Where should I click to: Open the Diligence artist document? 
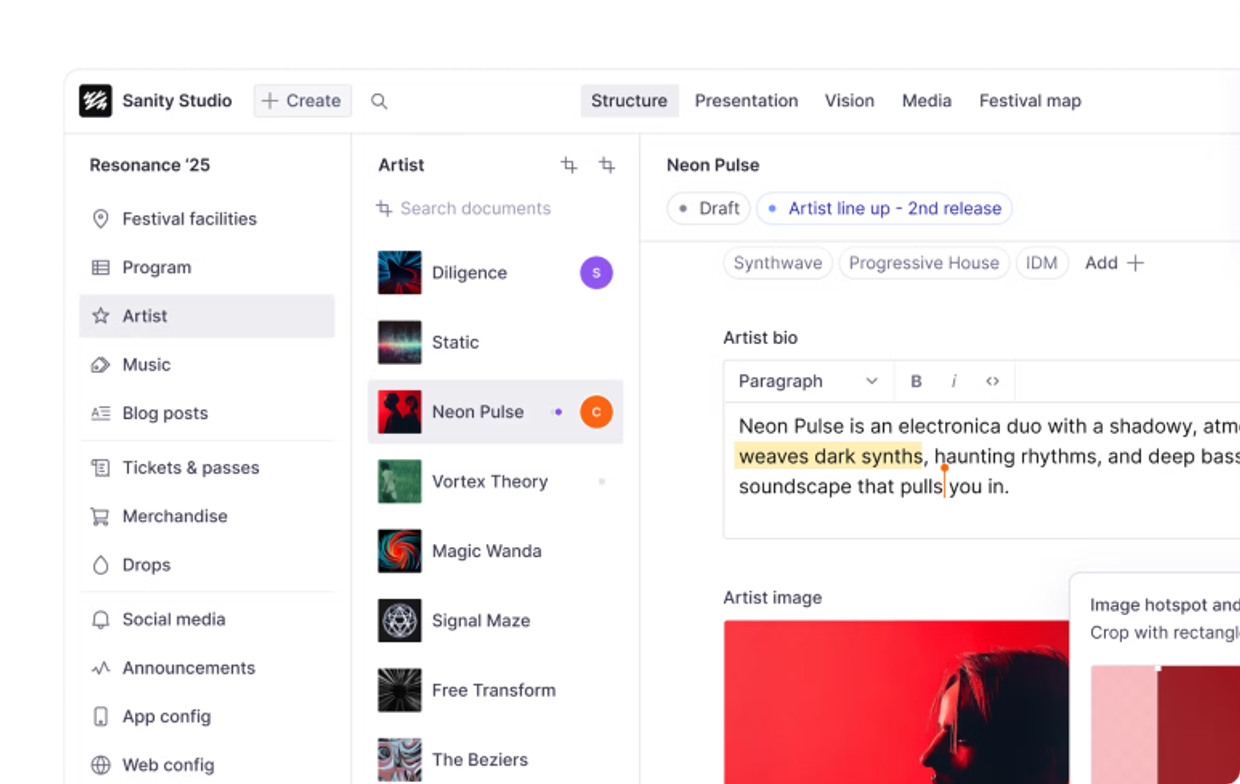495,273
